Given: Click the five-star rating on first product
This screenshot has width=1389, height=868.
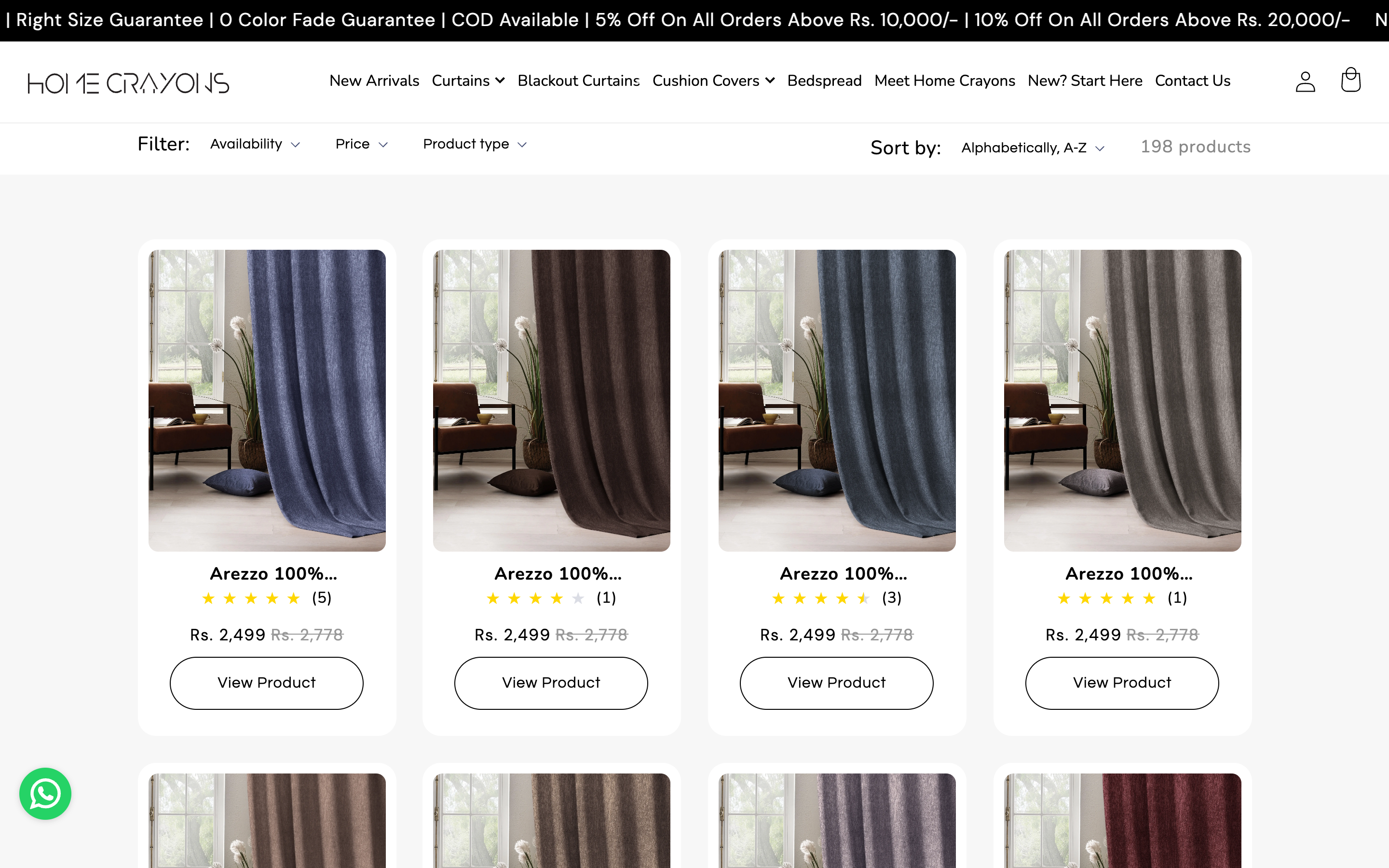Looking at the screenshot, I should 251,598.
